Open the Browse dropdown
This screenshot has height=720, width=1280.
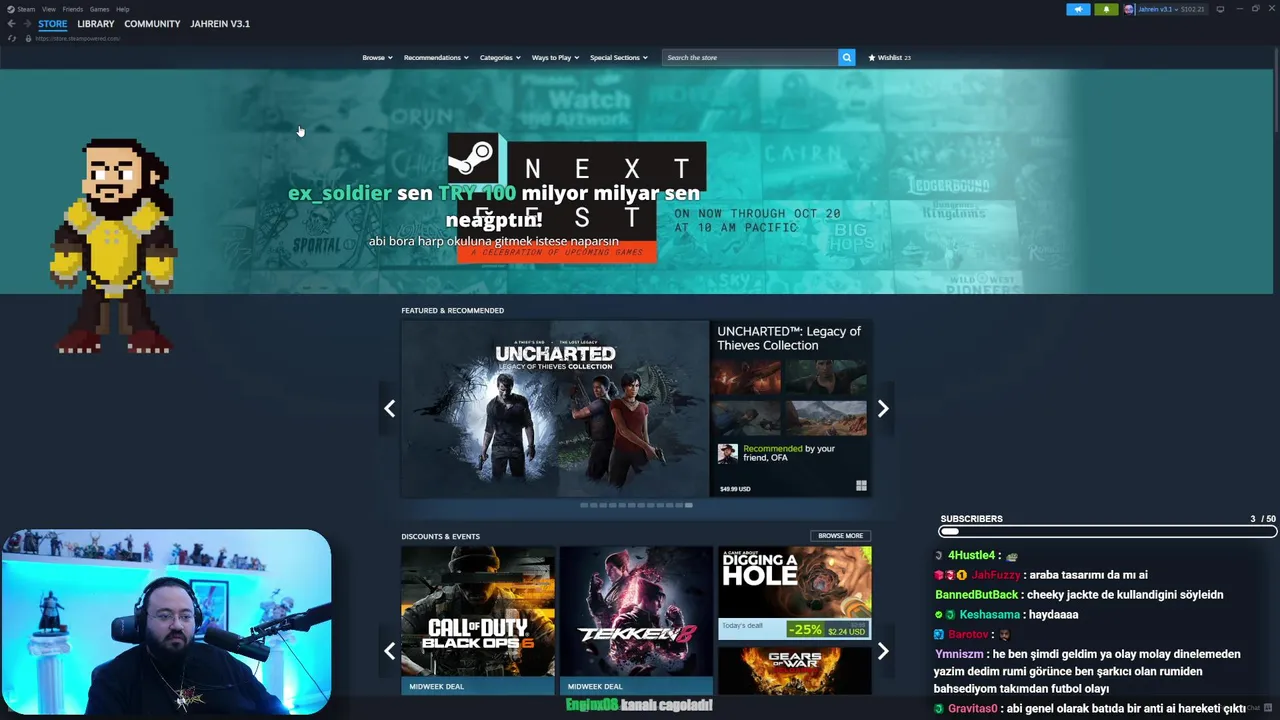pos(377,57)
